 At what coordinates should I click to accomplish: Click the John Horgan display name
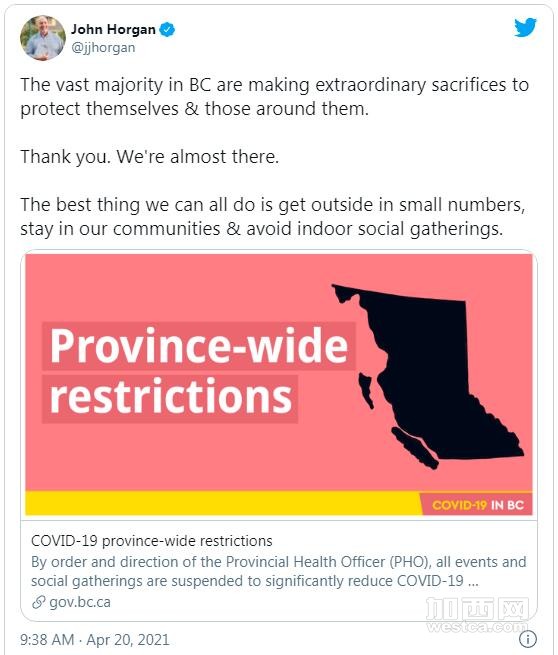[x=113, y=30]
